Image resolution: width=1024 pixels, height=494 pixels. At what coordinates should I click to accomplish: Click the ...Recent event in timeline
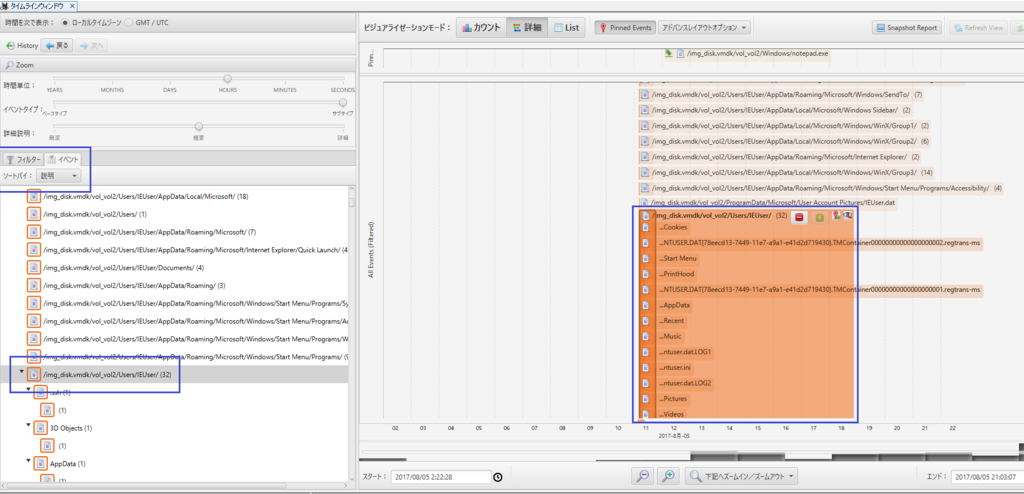tap(672, 321)
